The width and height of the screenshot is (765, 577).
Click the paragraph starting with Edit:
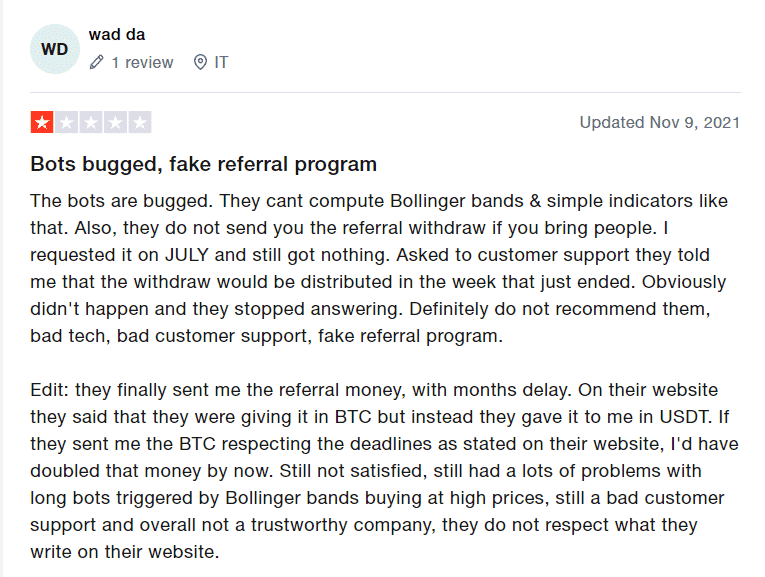[384, 471]
